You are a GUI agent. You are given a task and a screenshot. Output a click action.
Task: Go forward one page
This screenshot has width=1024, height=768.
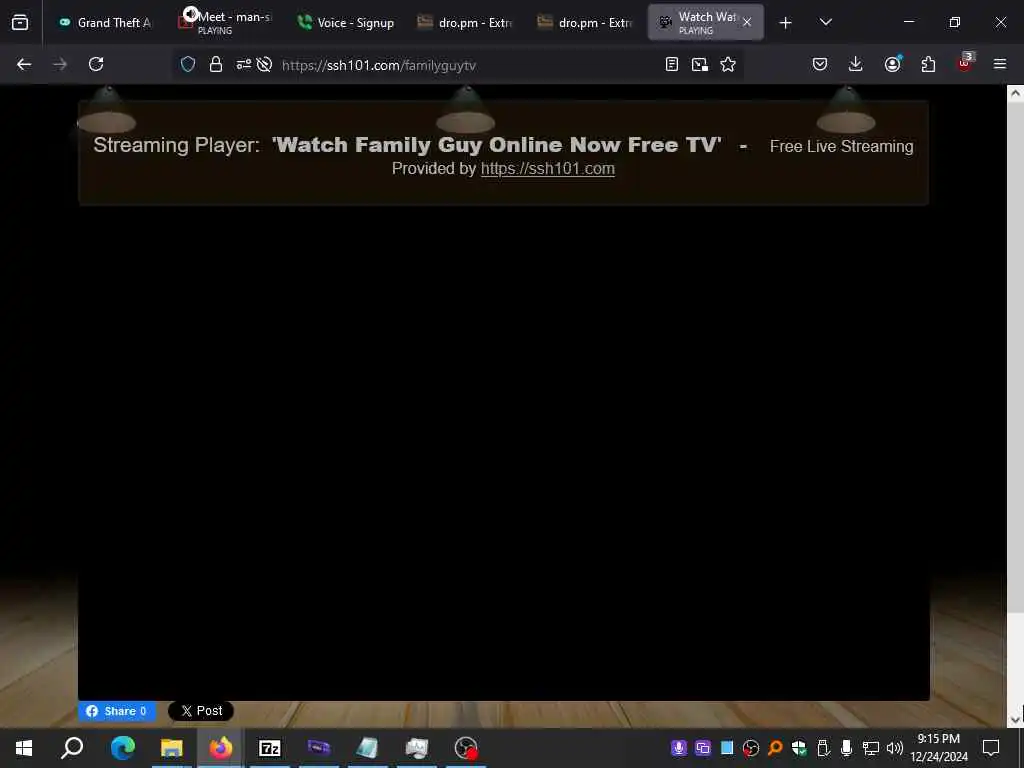pyautogui.click(x=60, y=65)
